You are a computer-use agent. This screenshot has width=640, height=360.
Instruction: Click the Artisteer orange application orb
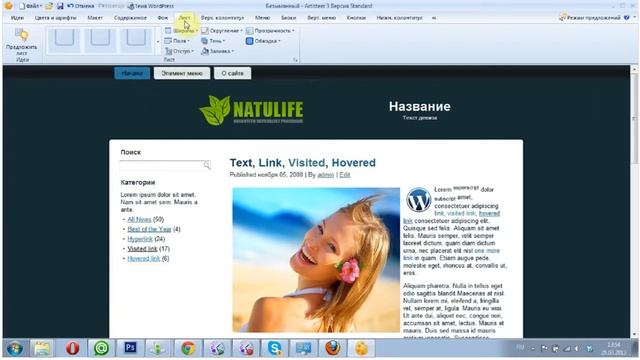click(8, 6)
